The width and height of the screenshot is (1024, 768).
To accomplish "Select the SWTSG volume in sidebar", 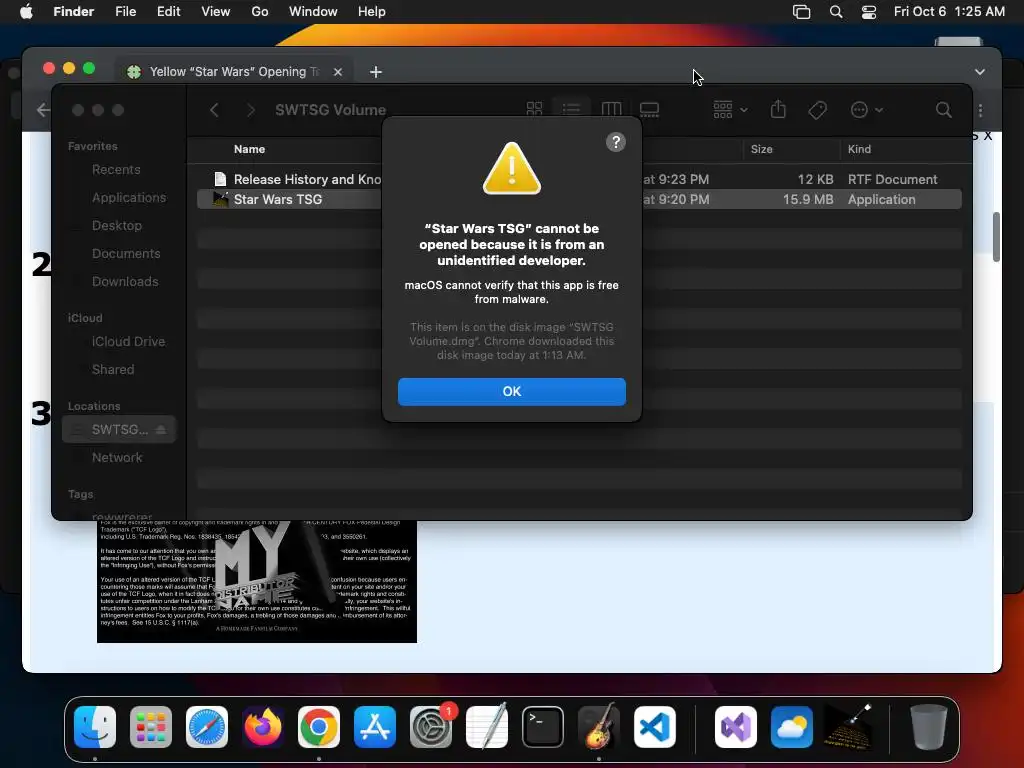I will 120,430.
